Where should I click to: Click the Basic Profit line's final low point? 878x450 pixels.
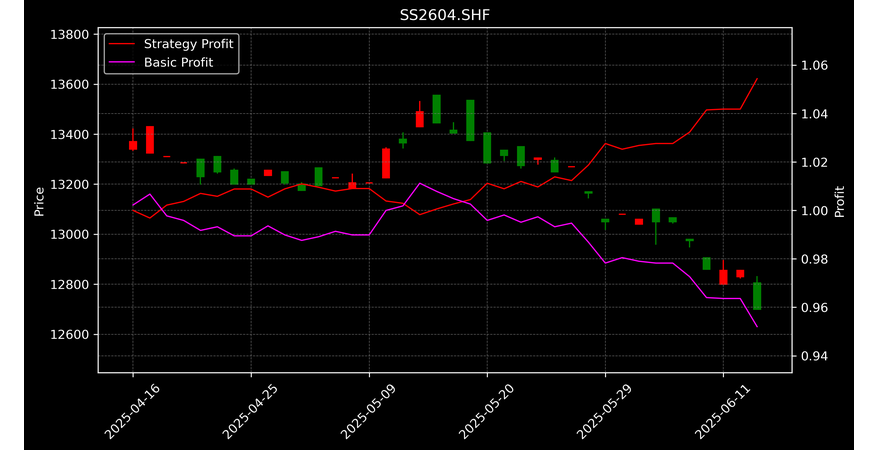click(757, 326)
